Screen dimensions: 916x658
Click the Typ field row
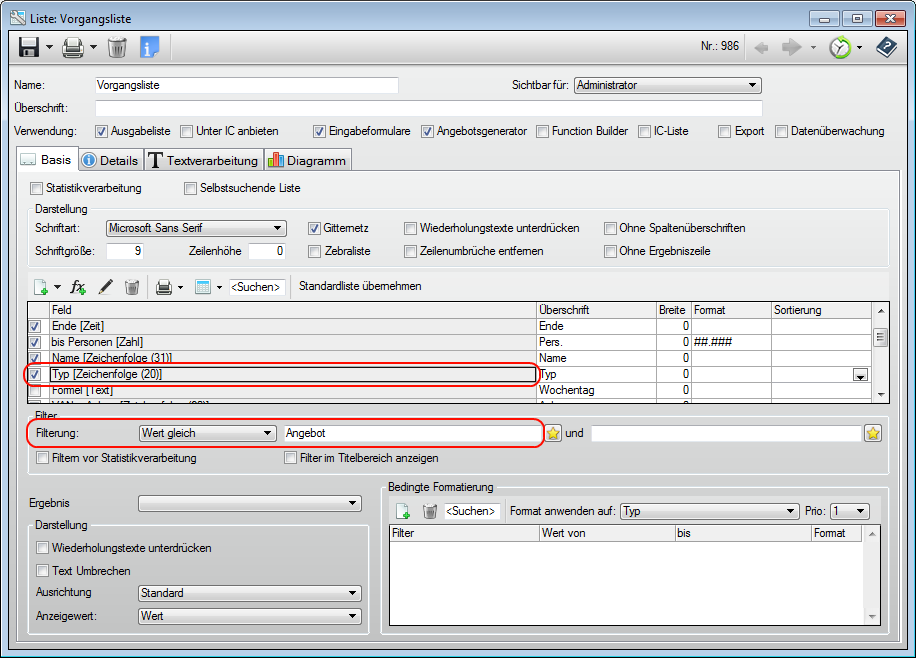(290, 374)
